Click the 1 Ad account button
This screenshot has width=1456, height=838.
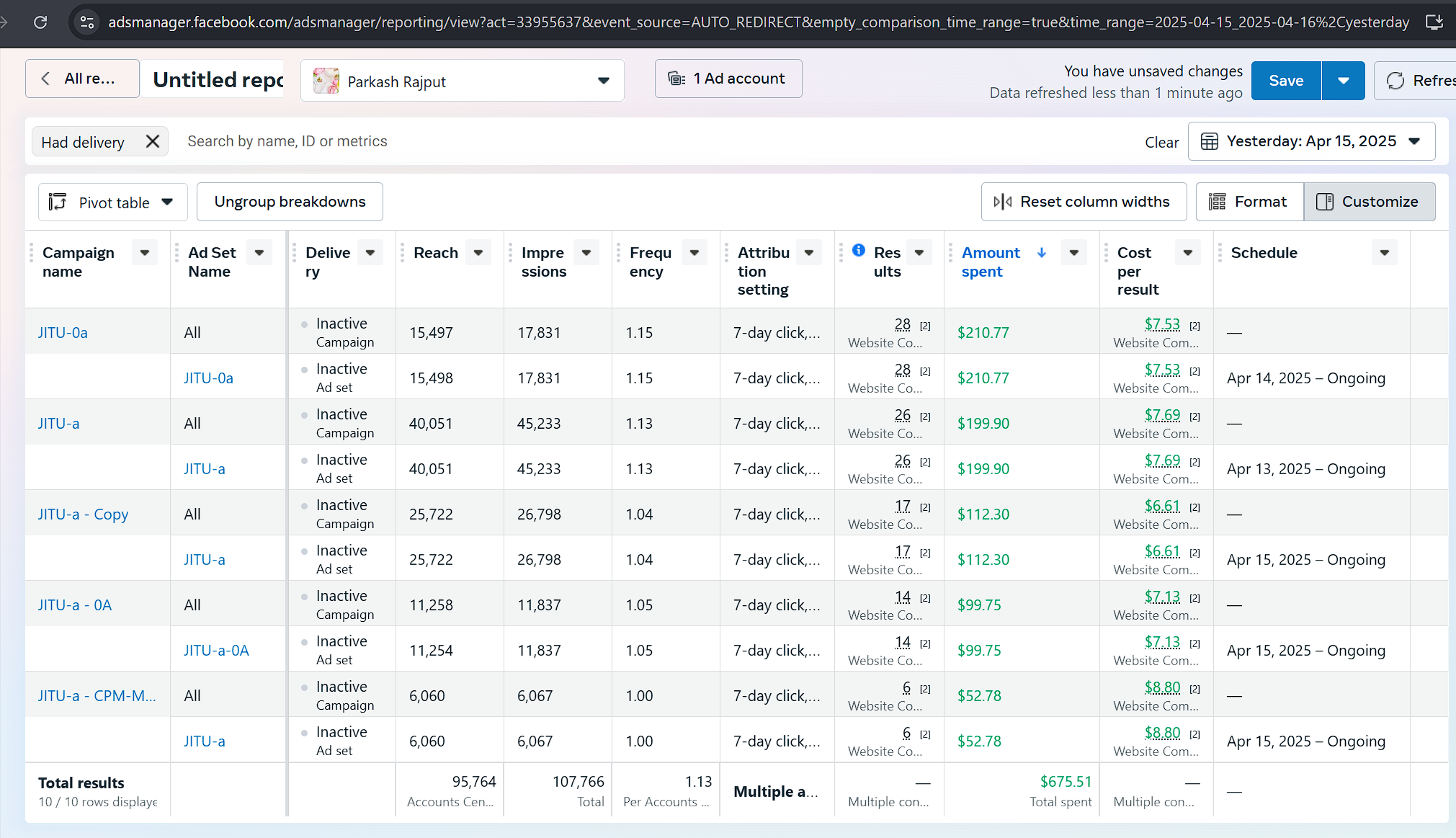(x=728, y=79)
